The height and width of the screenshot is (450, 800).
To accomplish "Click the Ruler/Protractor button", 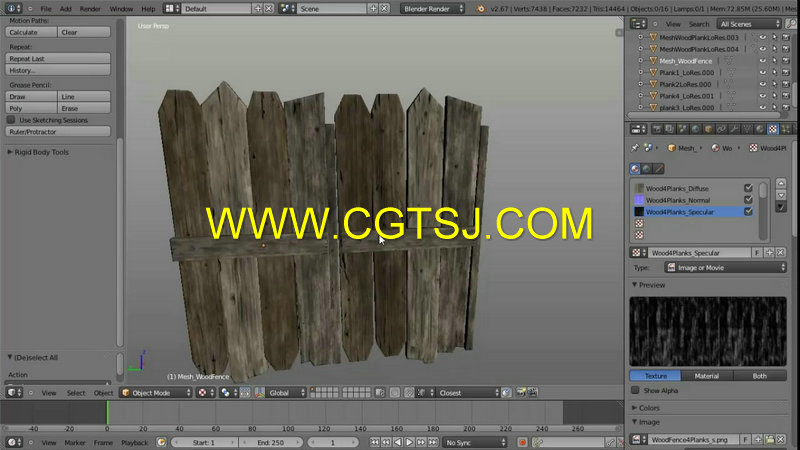I will coord(58,132).
